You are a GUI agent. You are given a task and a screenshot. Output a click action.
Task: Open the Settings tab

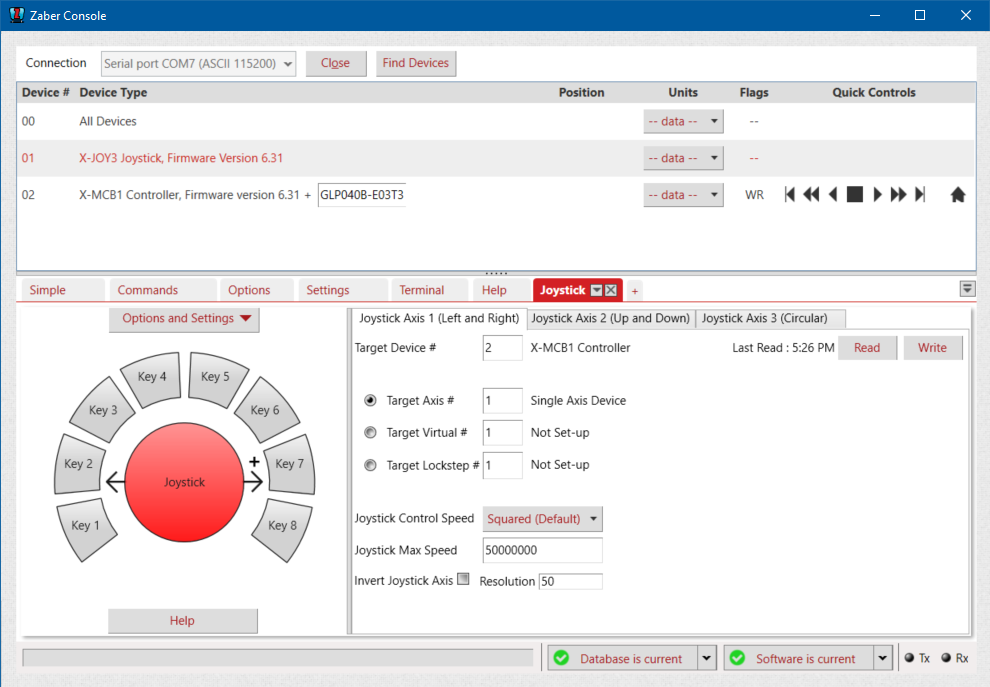[x=343, y=290]
